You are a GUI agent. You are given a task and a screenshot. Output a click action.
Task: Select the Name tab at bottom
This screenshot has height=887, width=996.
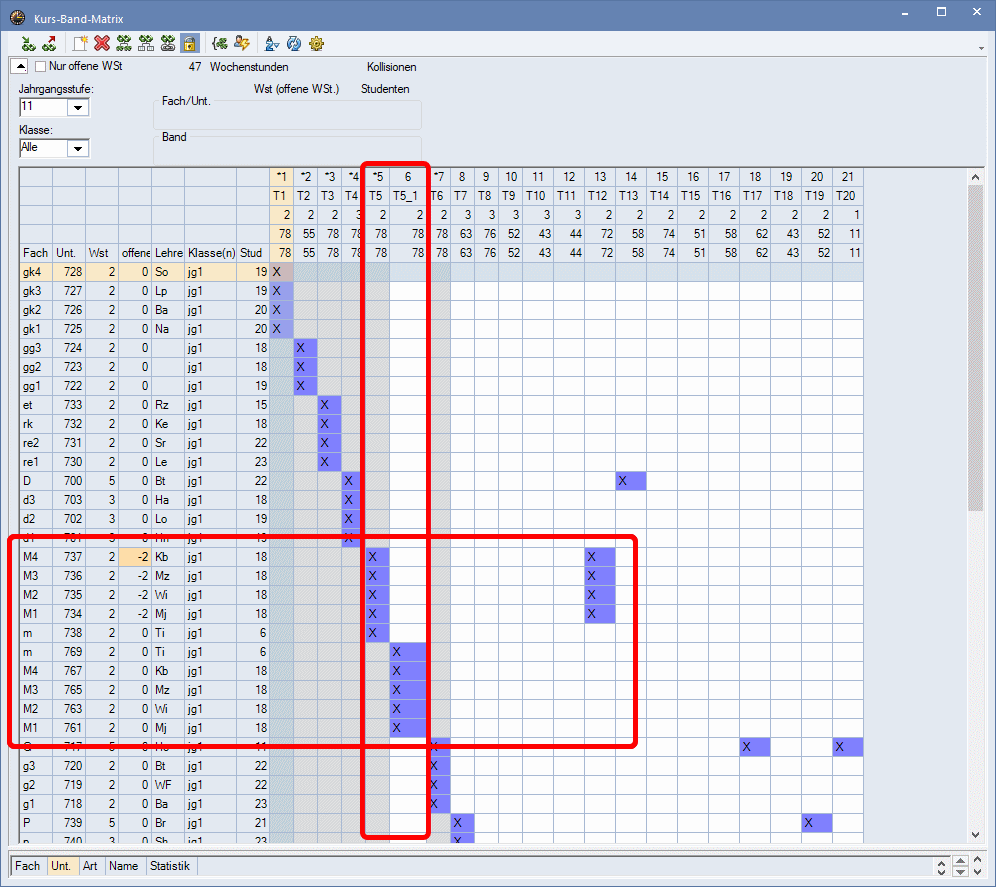pyautogui.click(x=124, y=866)
